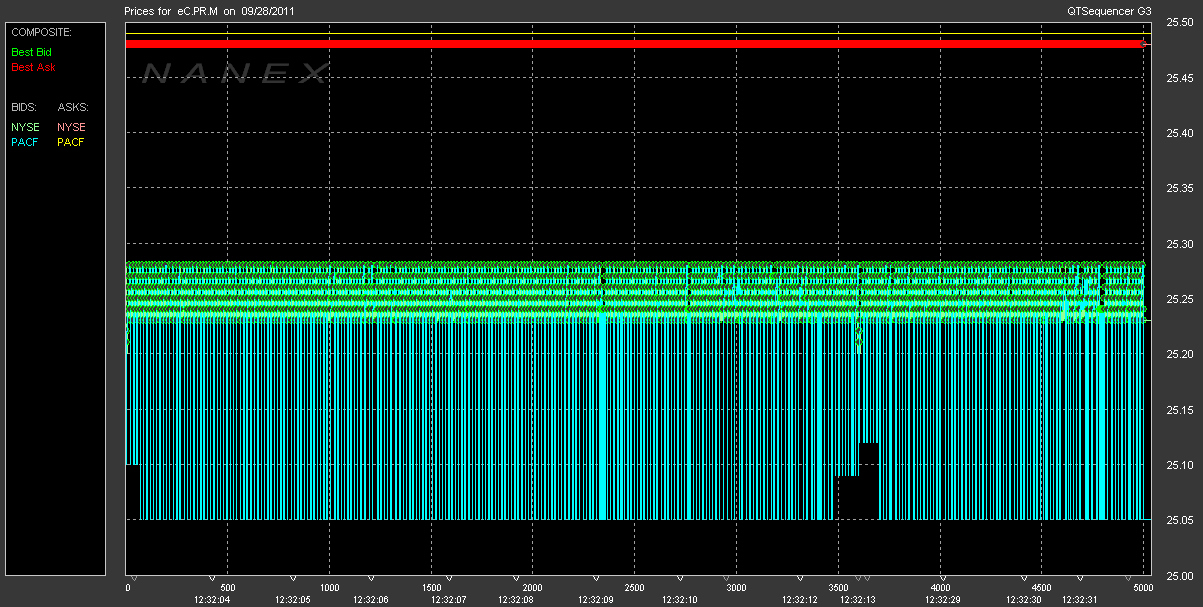This screenshot has height=607, width=1203.
Task: Click the triangle marker above 12:32:04
Action: 212,579
